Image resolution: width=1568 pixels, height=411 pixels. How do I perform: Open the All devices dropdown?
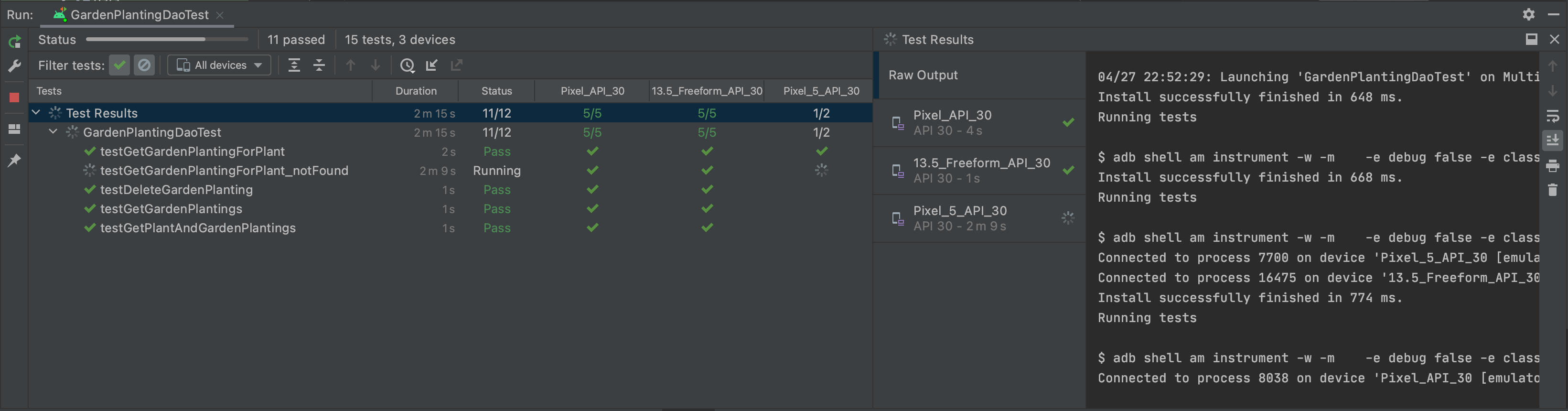click(220, 65)
